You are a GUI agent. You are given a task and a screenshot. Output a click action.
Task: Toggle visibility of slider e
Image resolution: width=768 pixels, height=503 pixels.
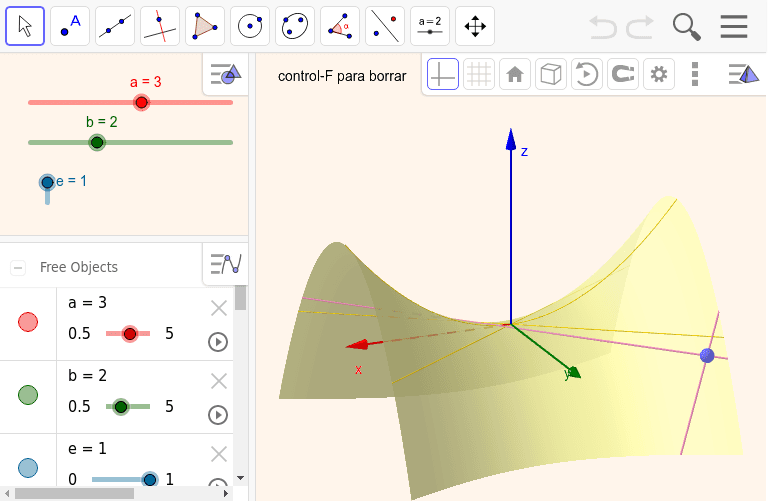pyautogui.click(x=28, y=467)
